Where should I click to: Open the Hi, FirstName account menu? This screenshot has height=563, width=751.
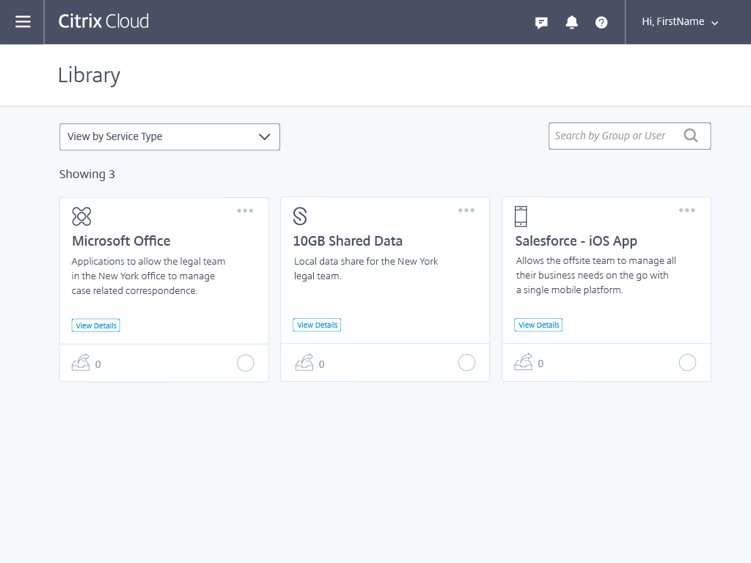(680, 22)
